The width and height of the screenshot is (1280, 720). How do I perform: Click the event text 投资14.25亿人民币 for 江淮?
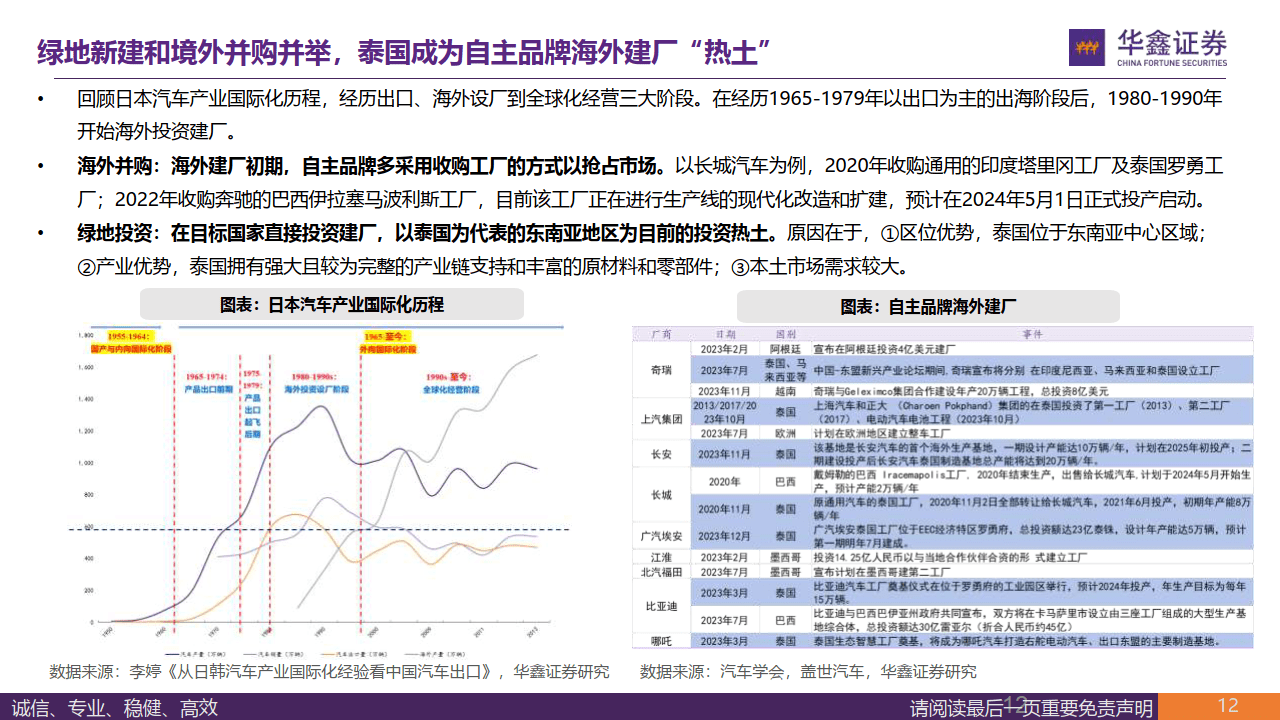pos(950,557)
